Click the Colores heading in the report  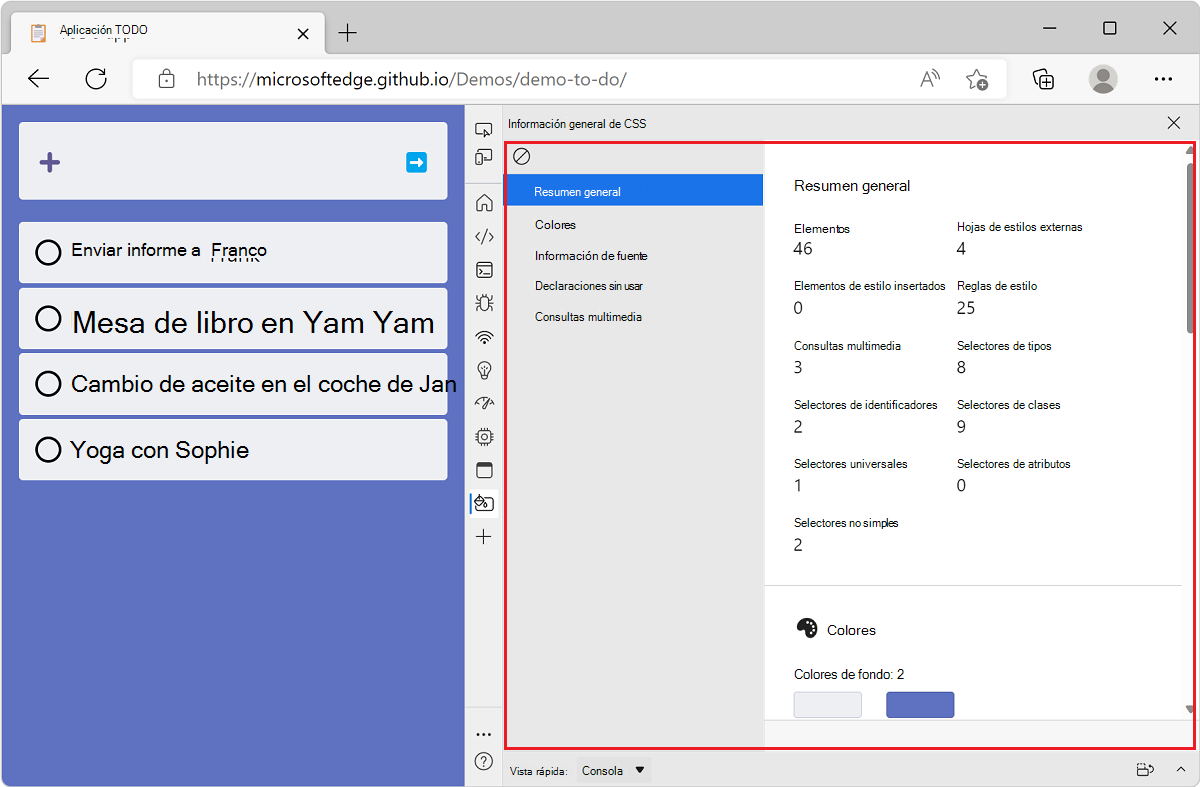pos(851,630)
